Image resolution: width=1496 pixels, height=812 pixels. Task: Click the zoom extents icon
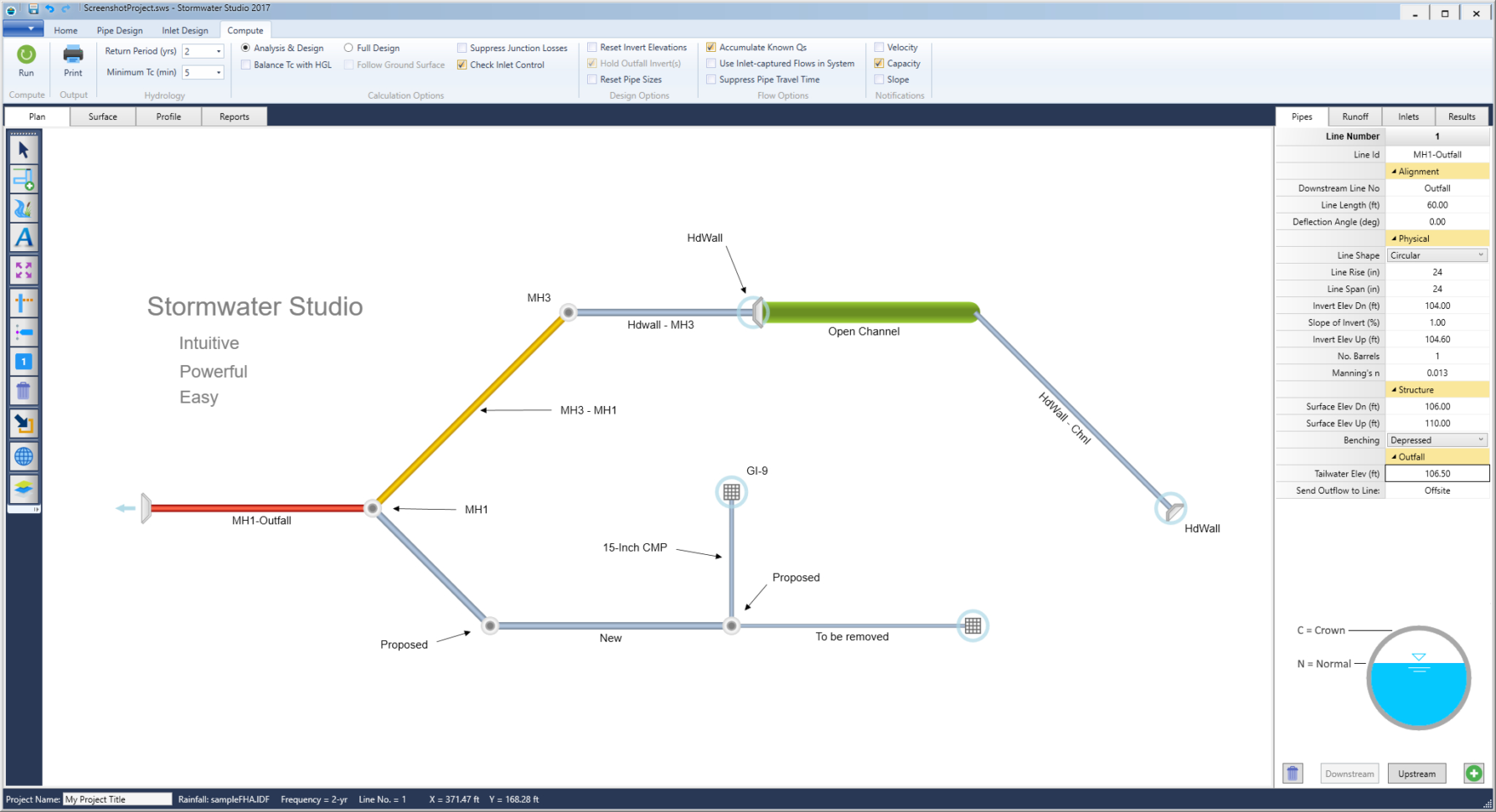click(23, 270)
